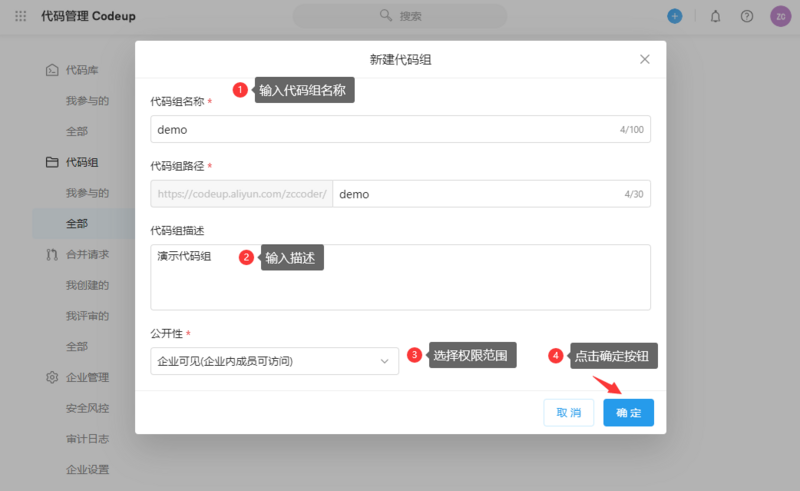
Task: Click the blue plus create icon
Action: (674, 16)
